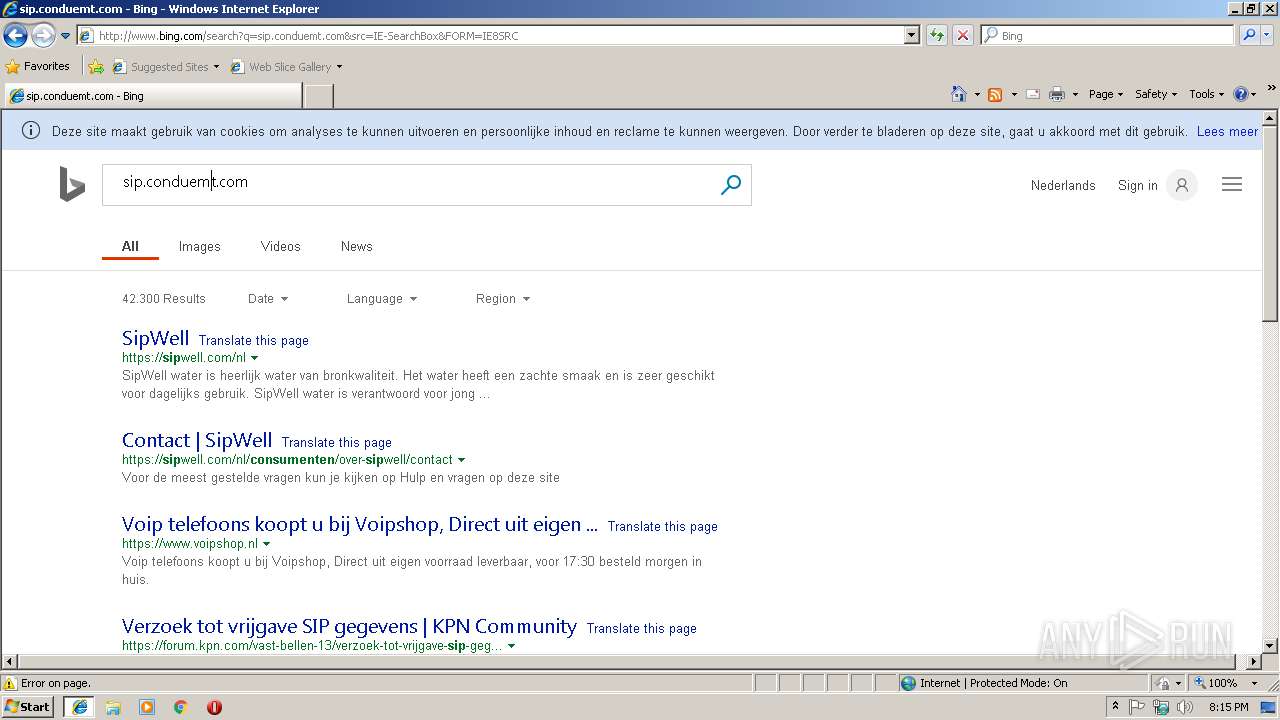
Task: Click volume speaker tray icon
Action: click(1185, 707)
